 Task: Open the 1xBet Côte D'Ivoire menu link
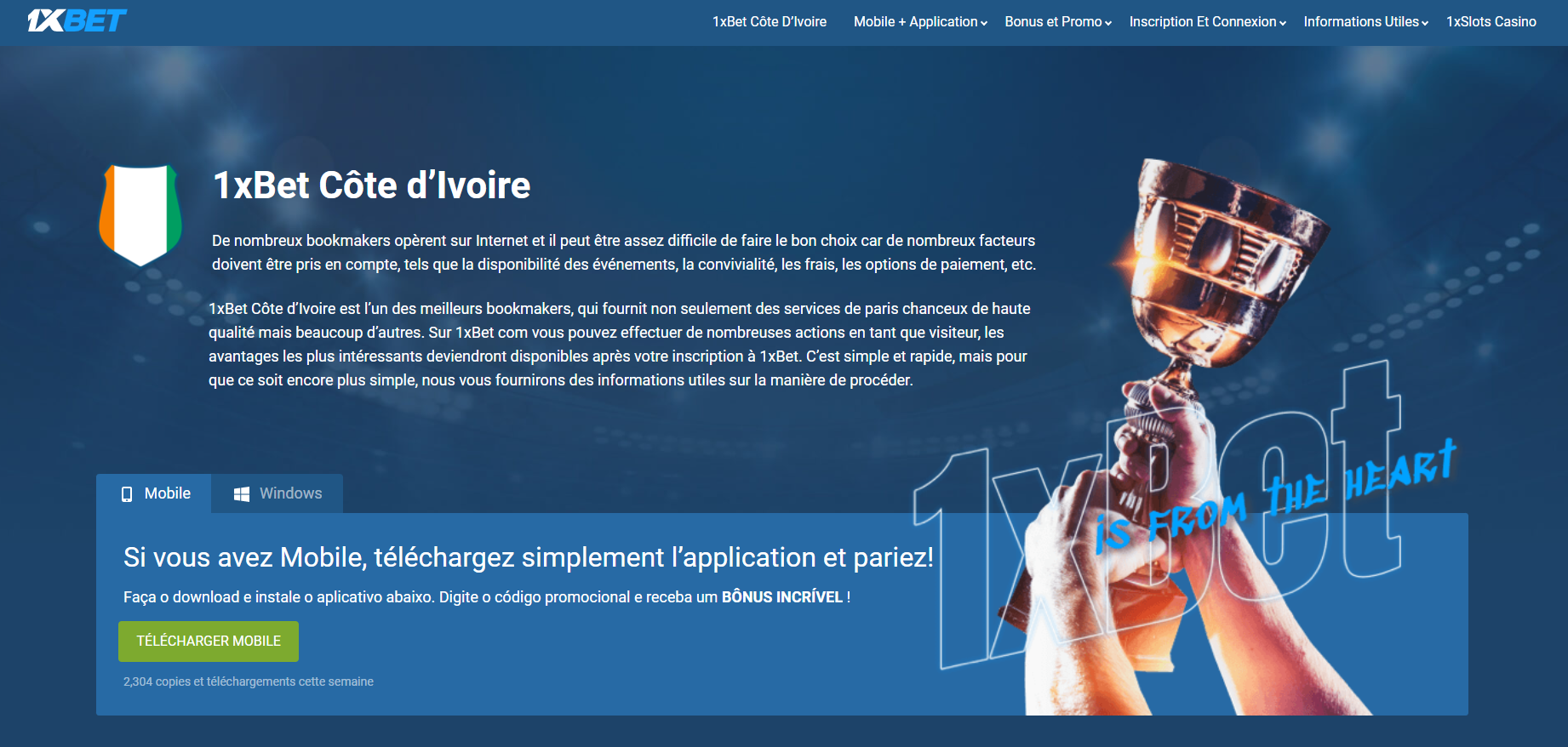770,22
